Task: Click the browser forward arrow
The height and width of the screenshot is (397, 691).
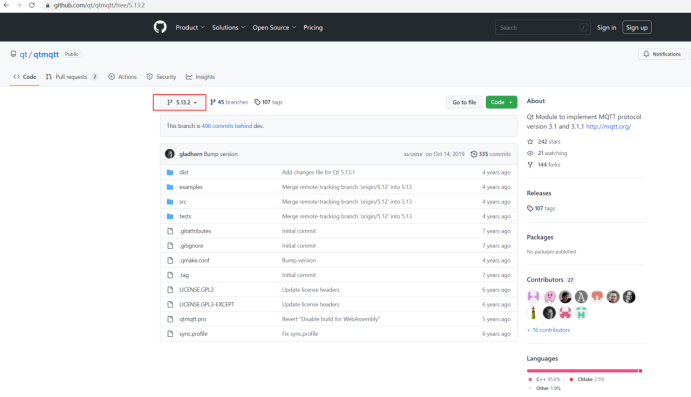Action: click(x=19, y=5)
